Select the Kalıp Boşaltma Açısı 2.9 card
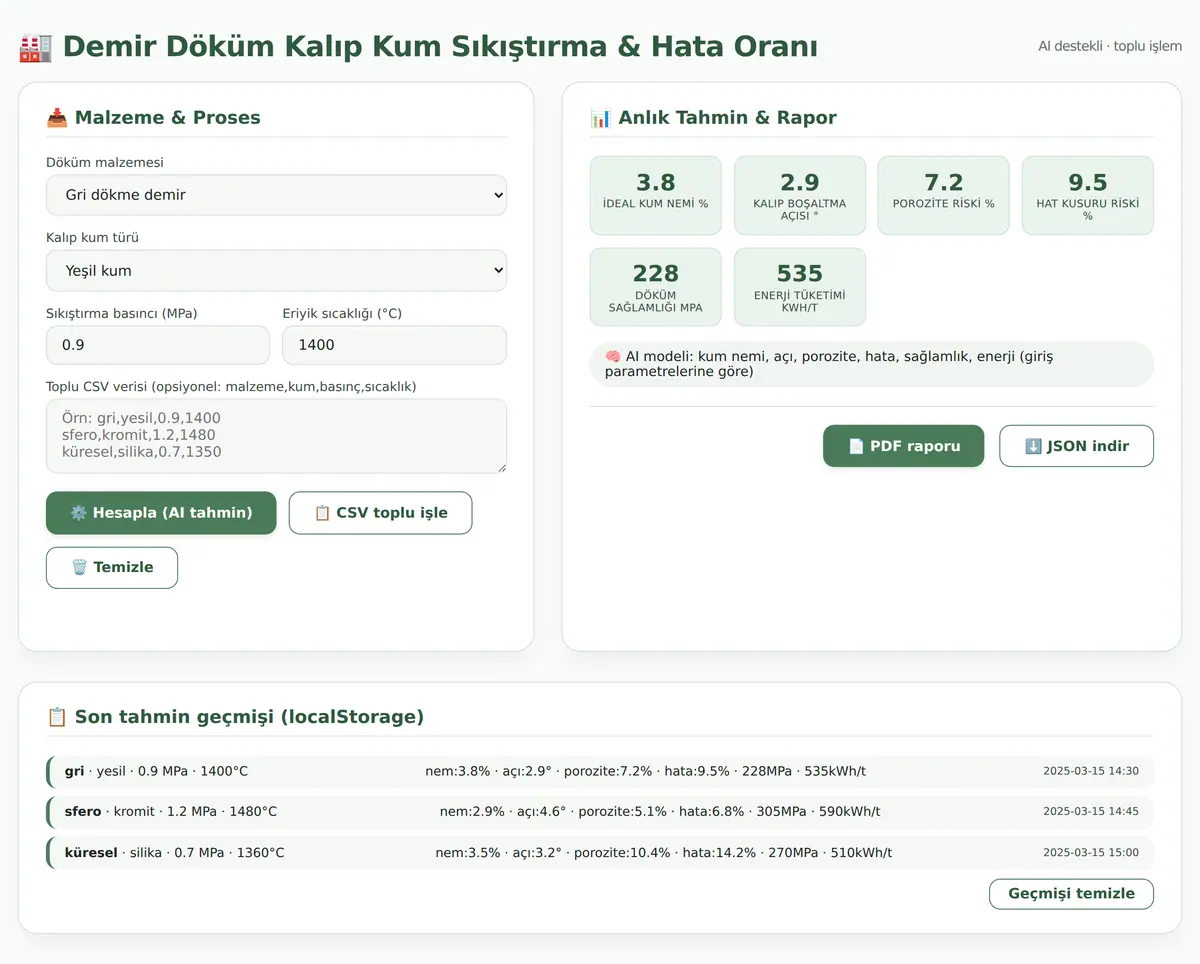Screen dimensions: 1200x964 [800, 195]
